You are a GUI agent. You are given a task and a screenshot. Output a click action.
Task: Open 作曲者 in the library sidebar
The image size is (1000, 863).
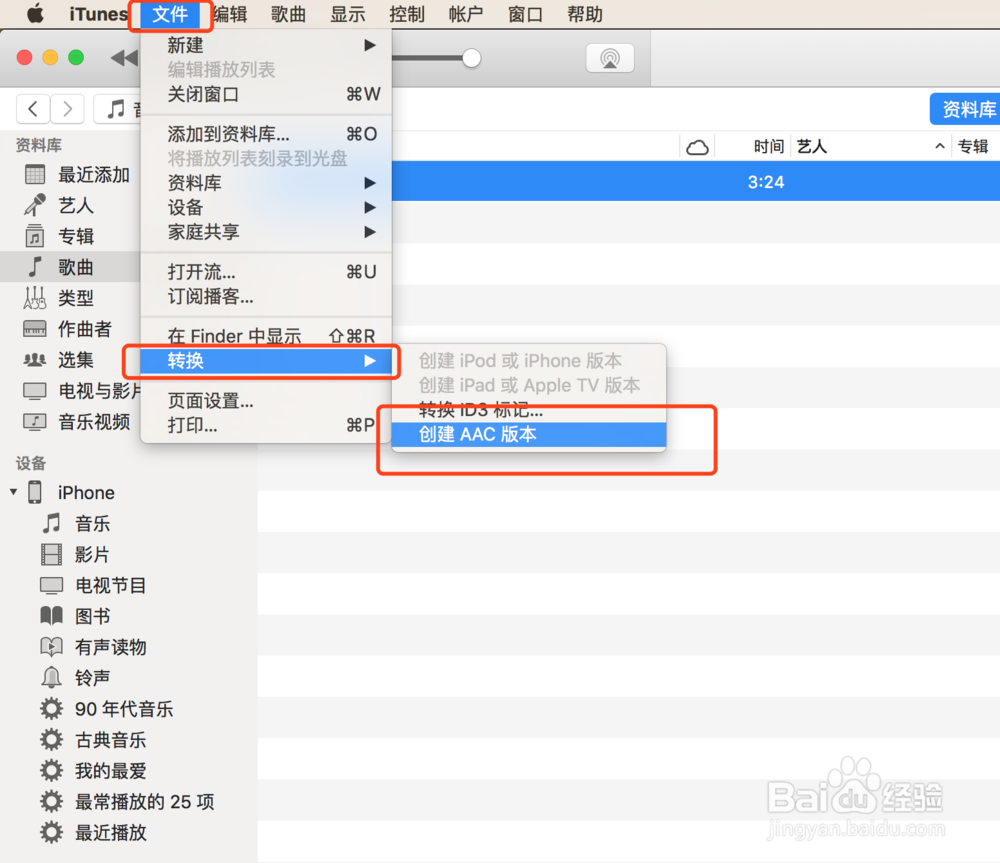67,328
